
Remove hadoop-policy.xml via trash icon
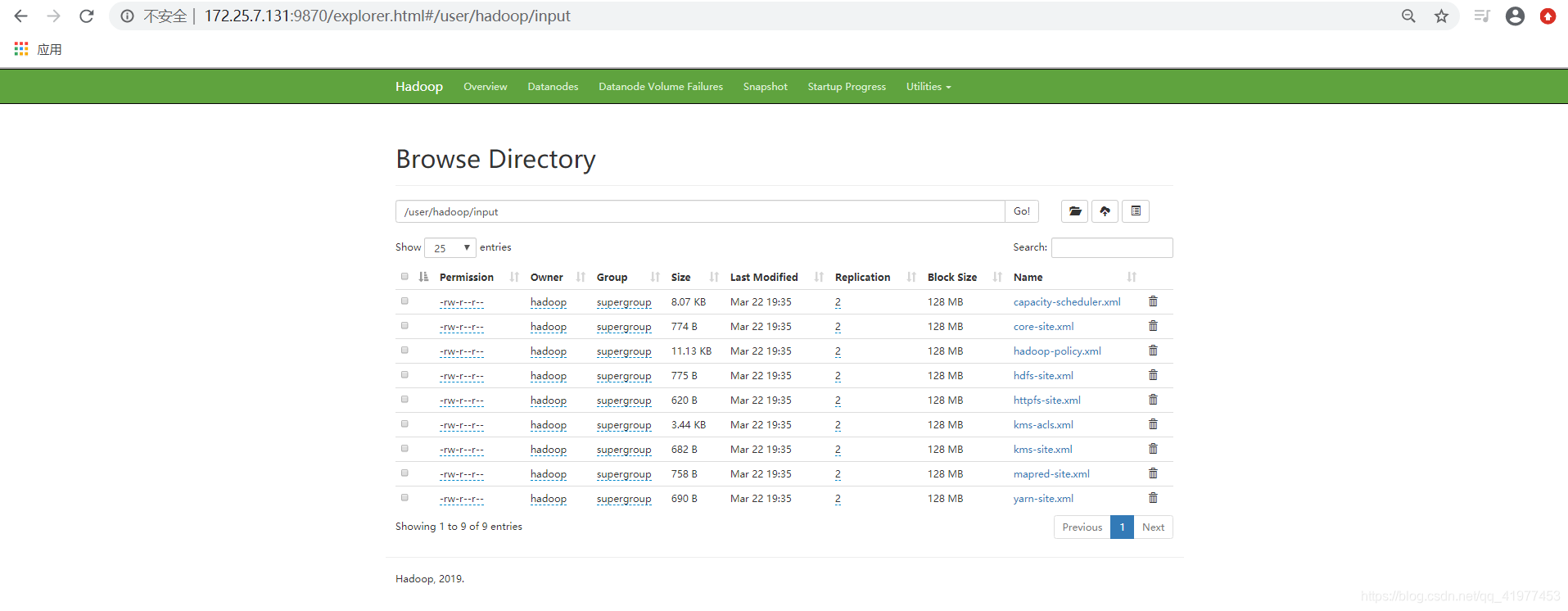click(x=1153, y=351)
